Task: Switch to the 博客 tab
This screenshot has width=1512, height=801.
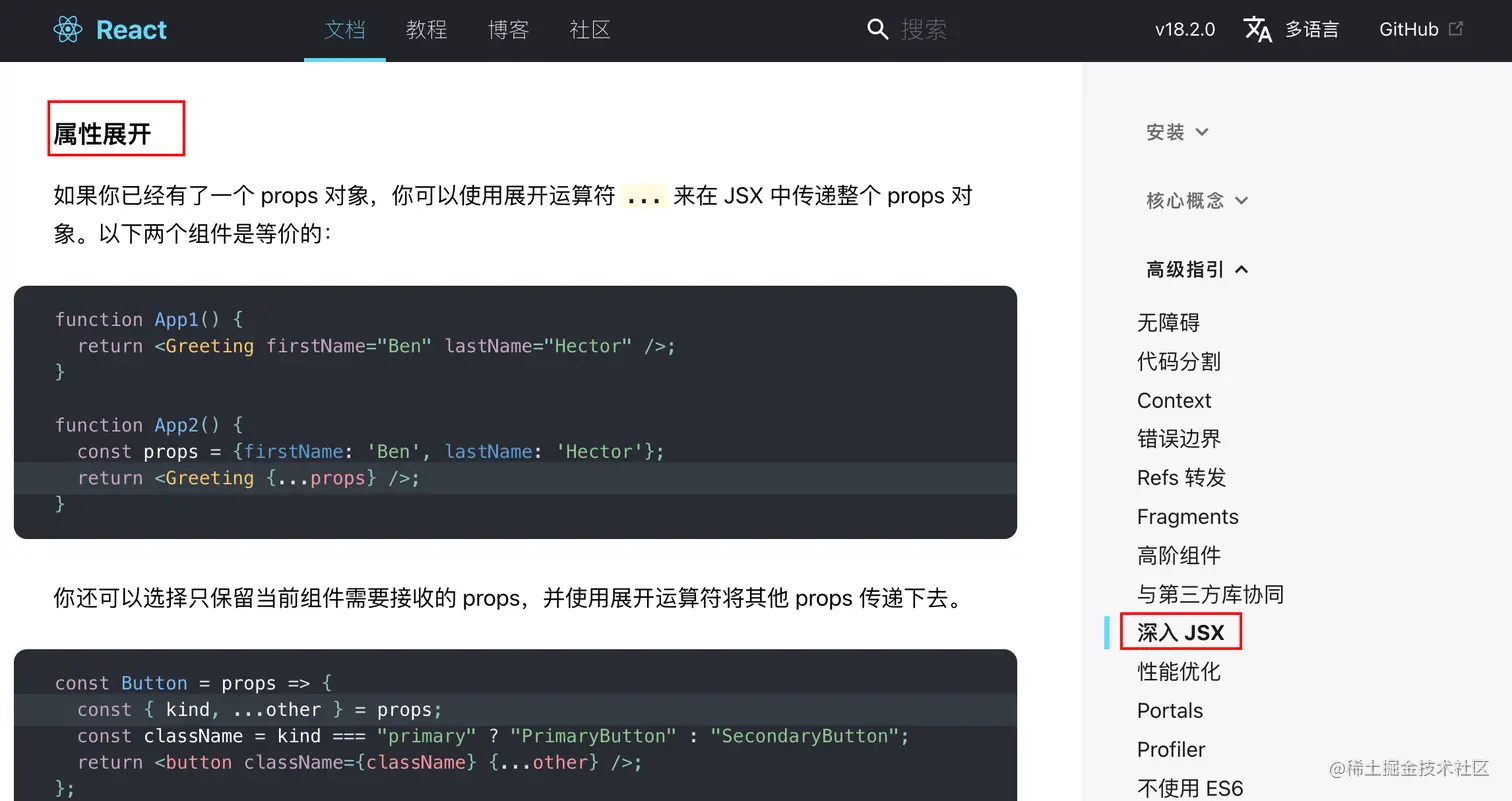Action: [x=508, y=30]
